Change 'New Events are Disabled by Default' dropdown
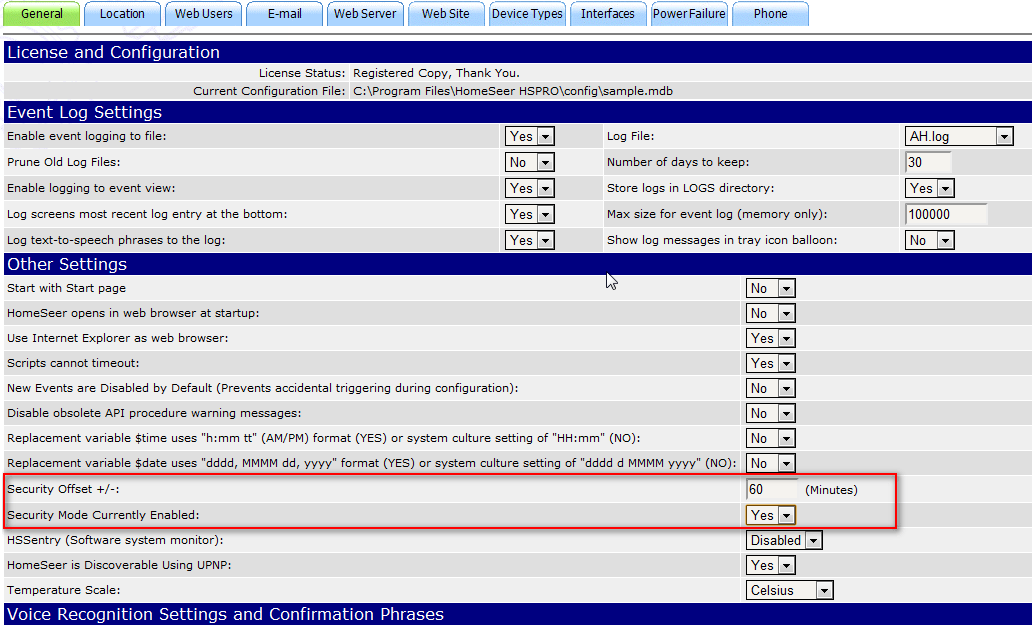 tap(771, 388)
